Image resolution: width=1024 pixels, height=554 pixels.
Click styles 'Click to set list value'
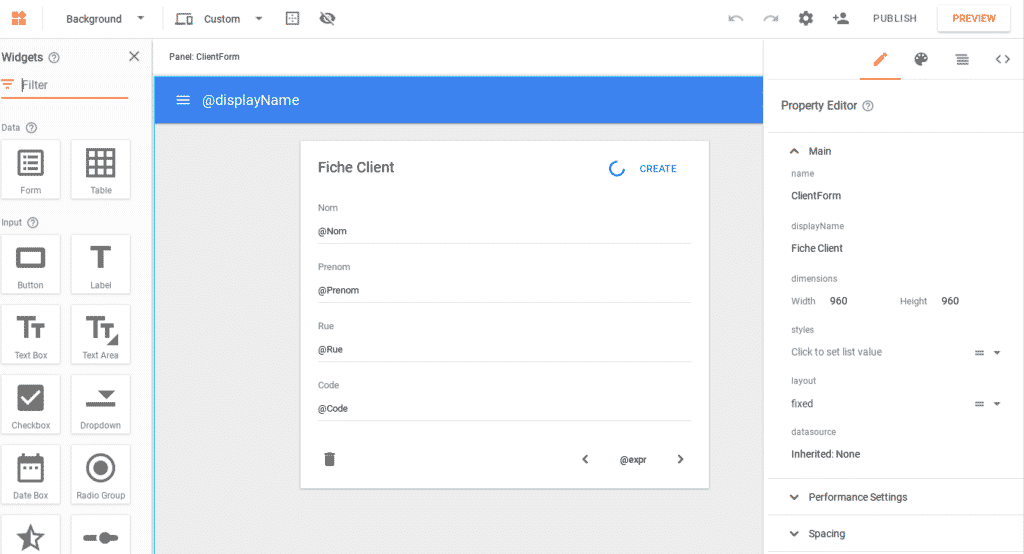[837, 352]
